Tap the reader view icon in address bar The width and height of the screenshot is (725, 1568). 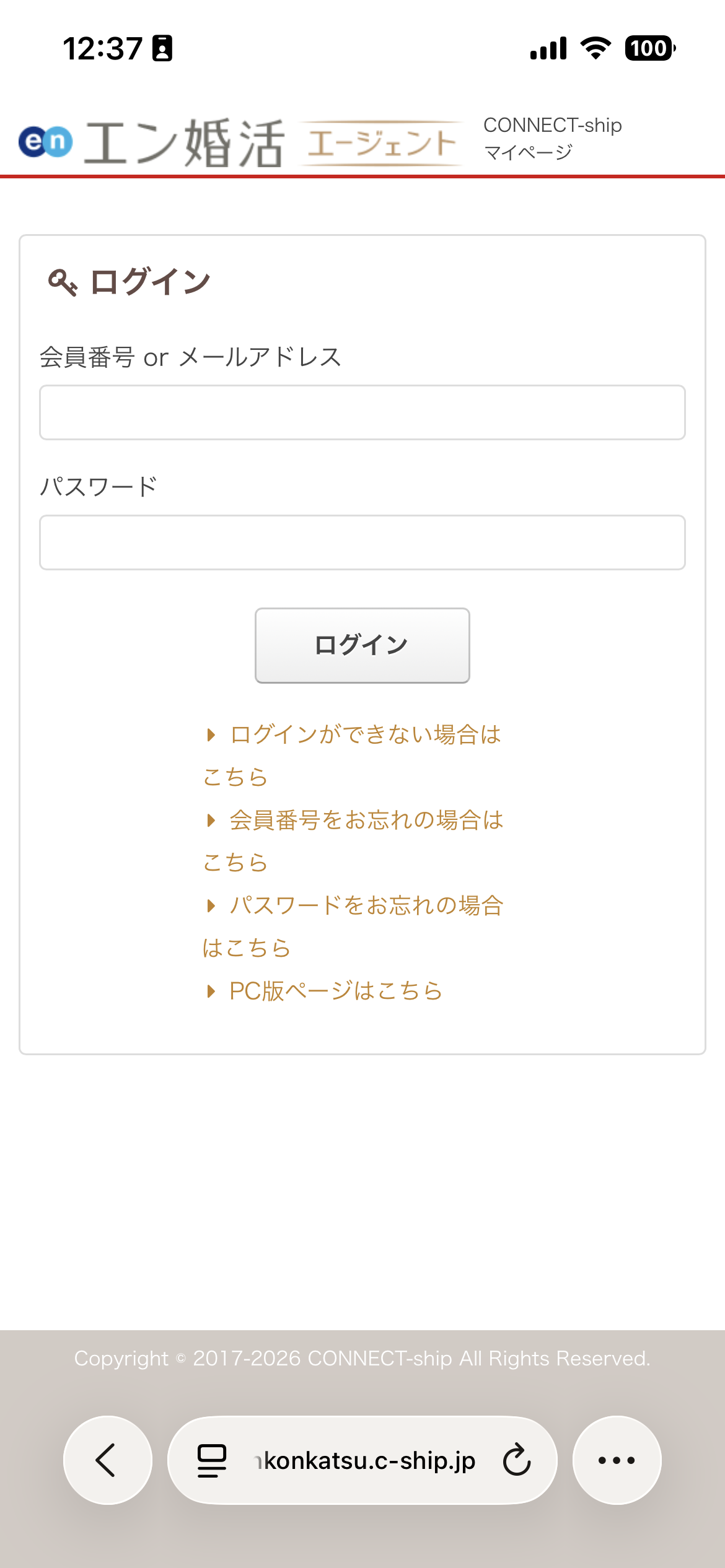tap(210, 1460)
